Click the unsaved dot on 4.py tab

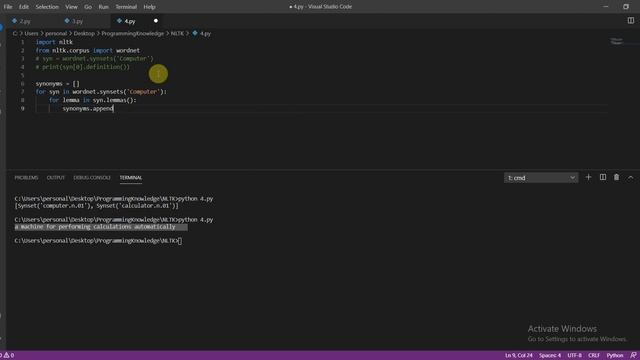coord(156,21)
